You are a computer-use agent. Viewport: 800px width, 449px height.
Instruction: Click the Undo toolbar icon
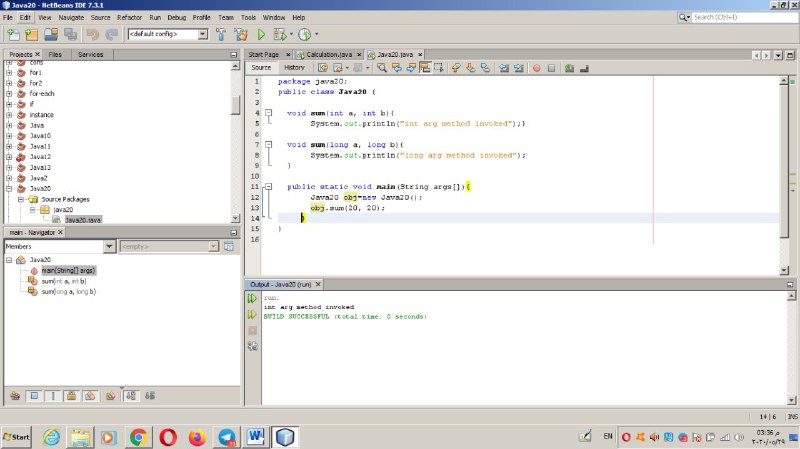point(92,34)
